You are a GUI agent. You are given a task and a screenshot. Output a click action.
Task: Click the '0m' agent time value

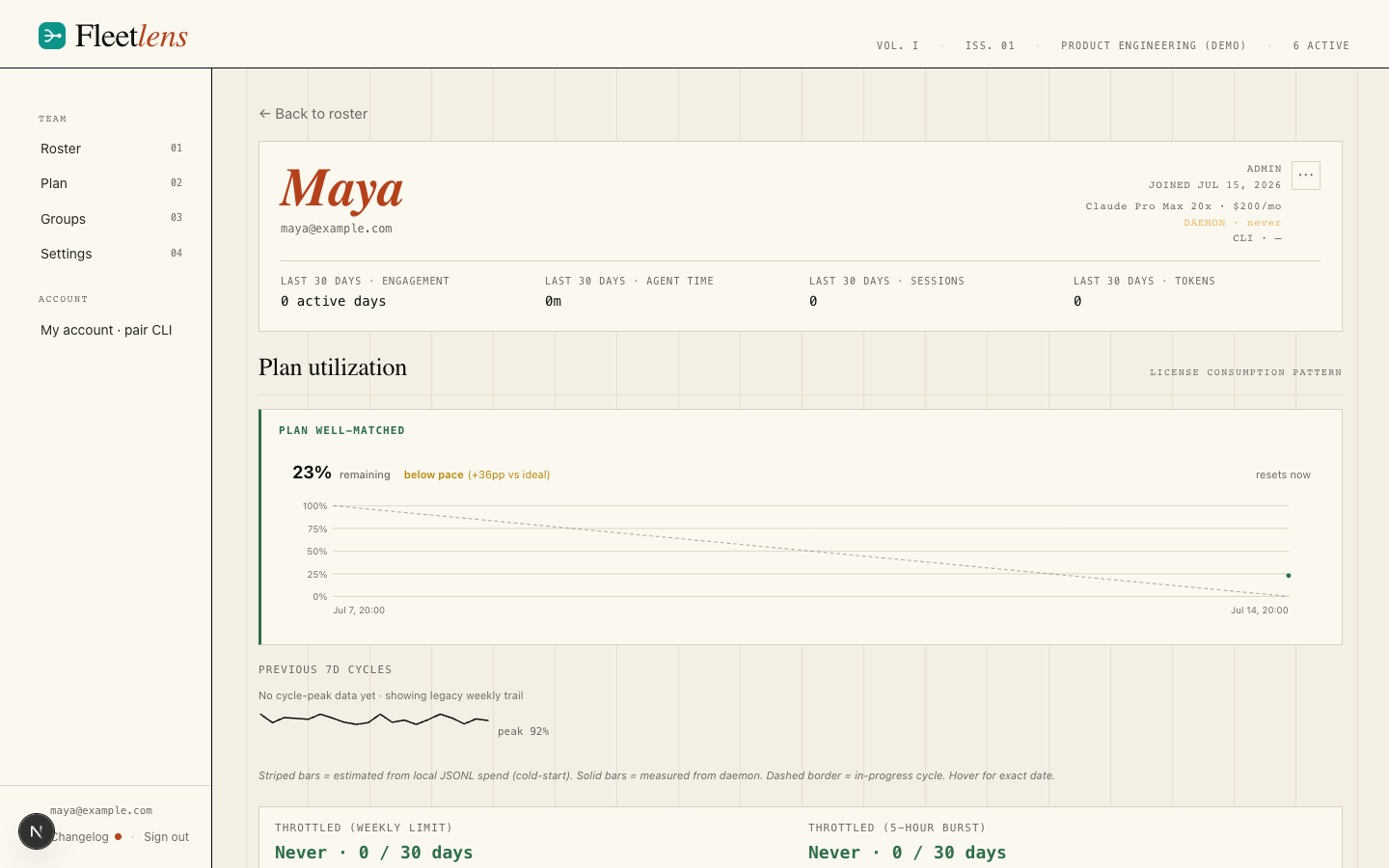(x=554, y=301)
